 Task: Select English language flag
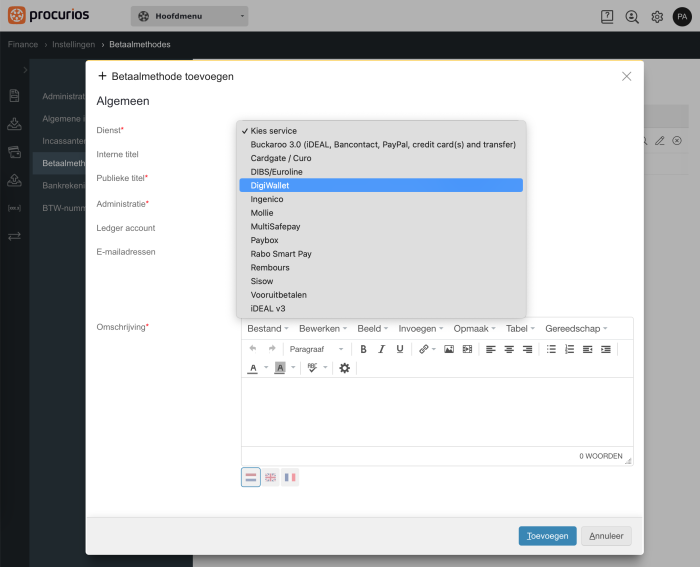pyautogui.click(x=271, y=477)
